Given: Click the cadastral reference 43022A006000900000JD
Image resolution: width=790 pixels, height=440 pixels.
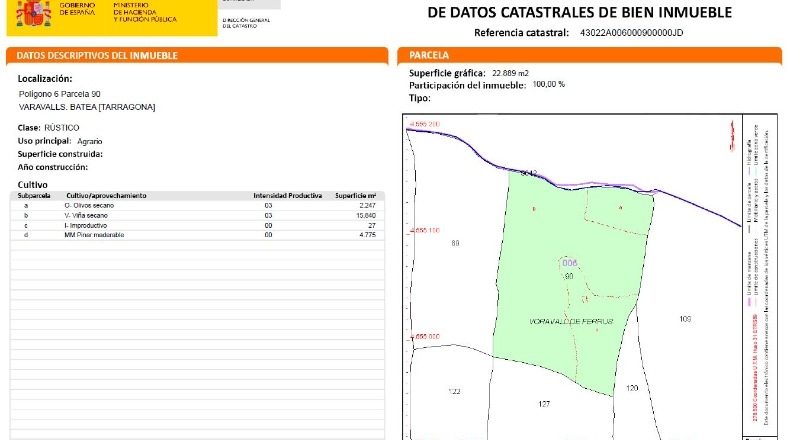Looking at the screenshot, I should (631, 33).
